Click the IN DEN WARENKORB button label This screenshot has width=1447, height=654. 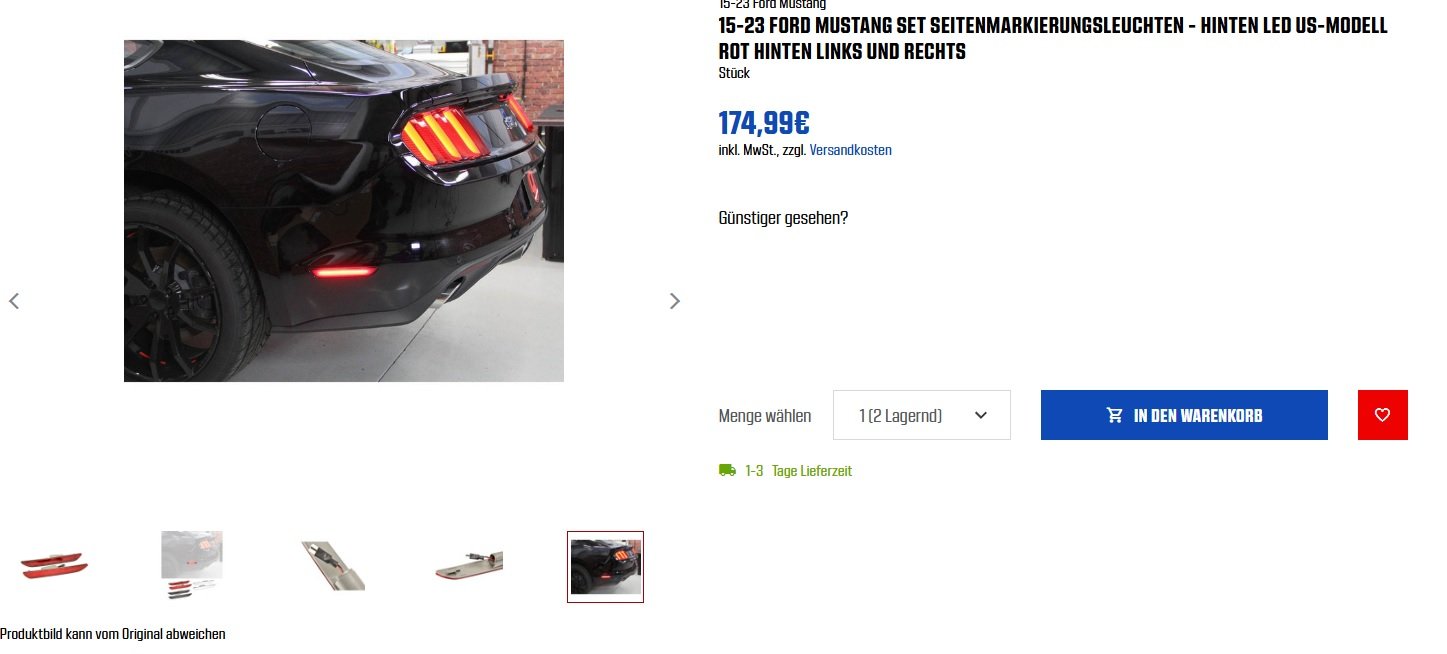coord(1198,416)
